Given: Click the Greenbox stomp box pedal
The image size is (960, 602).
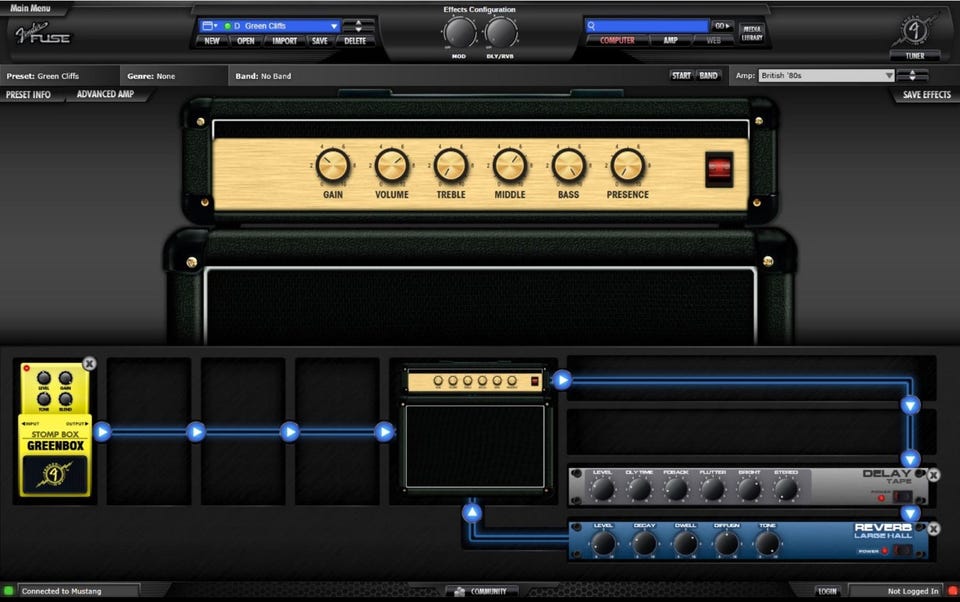Looking at the screenshot, I should point(55,430).
